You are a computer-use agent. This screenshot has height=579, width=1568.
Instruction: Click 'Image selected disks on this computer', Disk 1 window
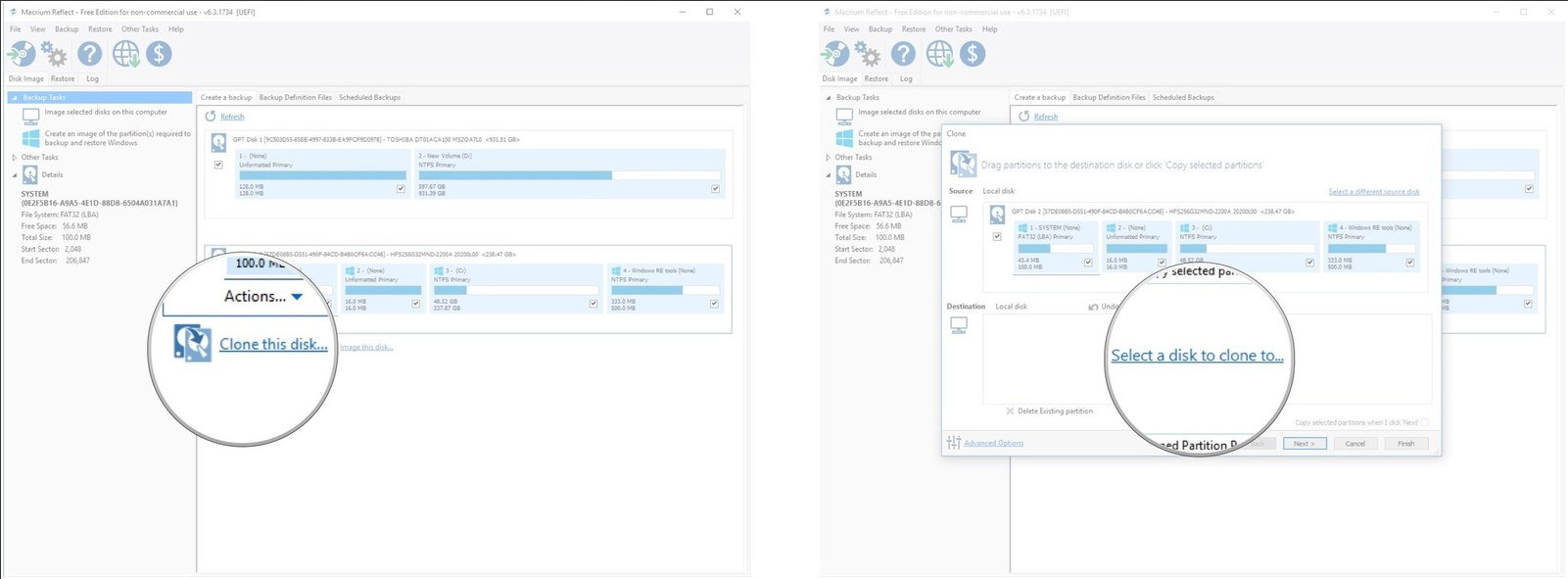pyautogui.click(x=106, y=113)
